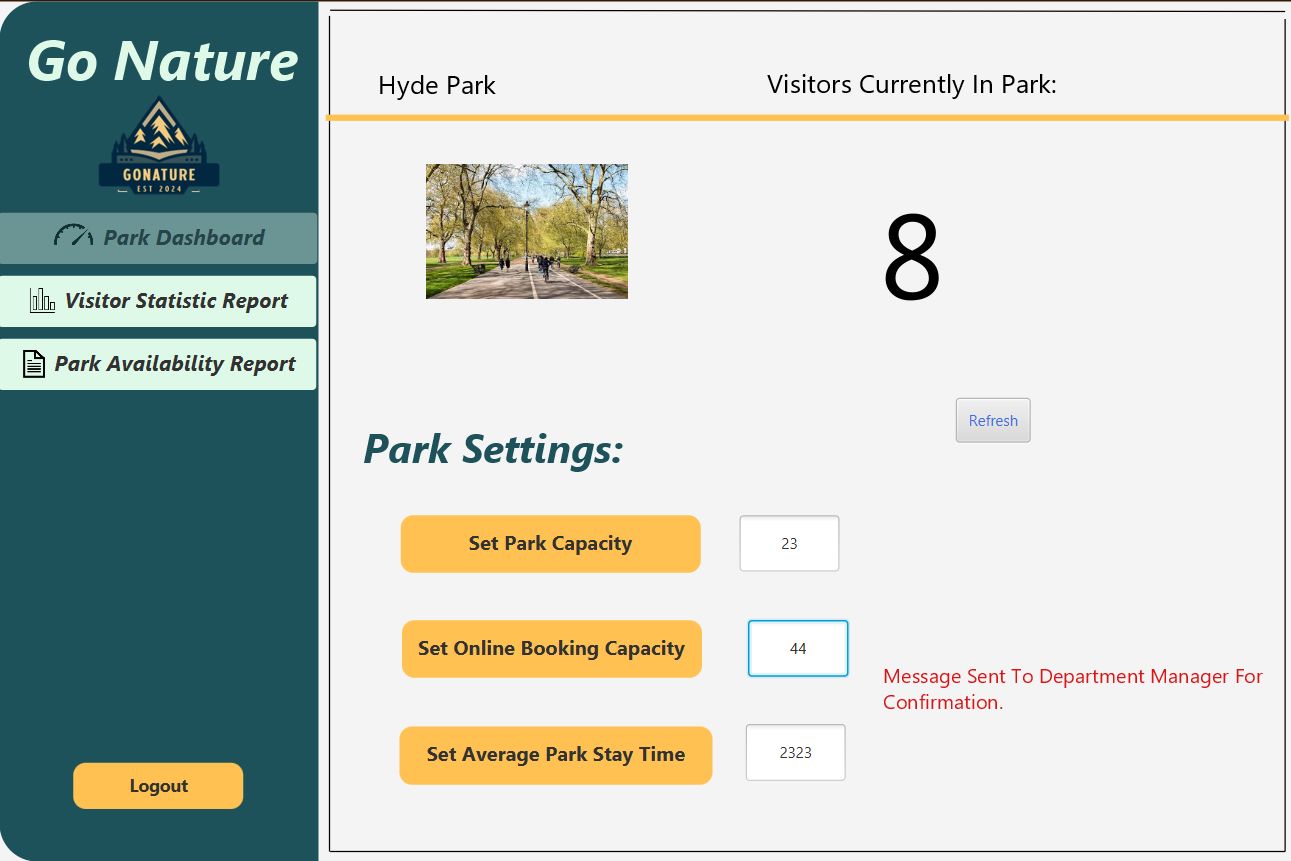Click the Go Nature title text
The height and width of the screenshot is (861, 1291).
[x=162, y=60]
